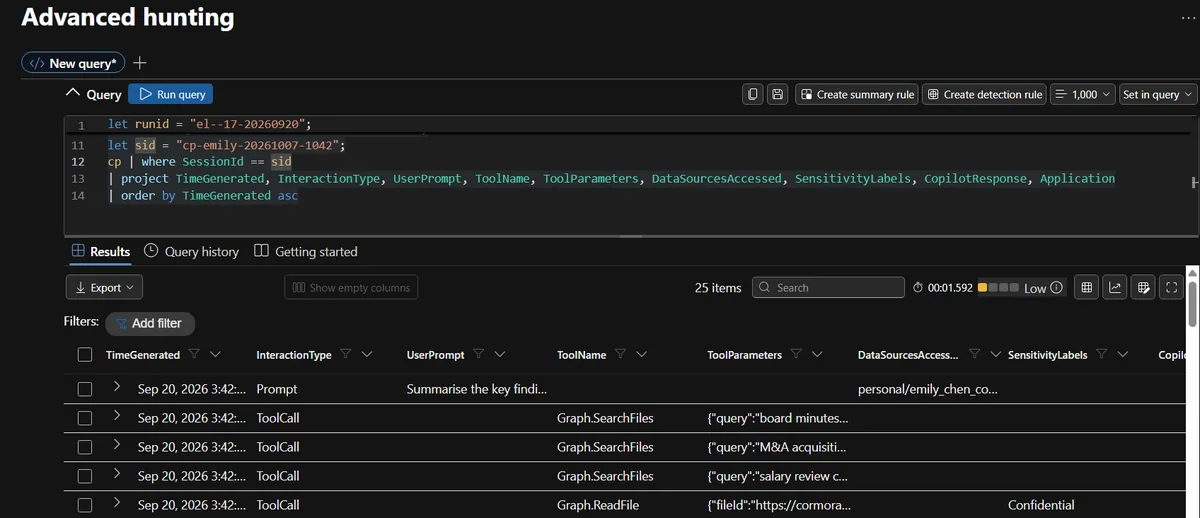Click Create detection rule
The image size is (1200, 518).
click(x=984, y=94)
